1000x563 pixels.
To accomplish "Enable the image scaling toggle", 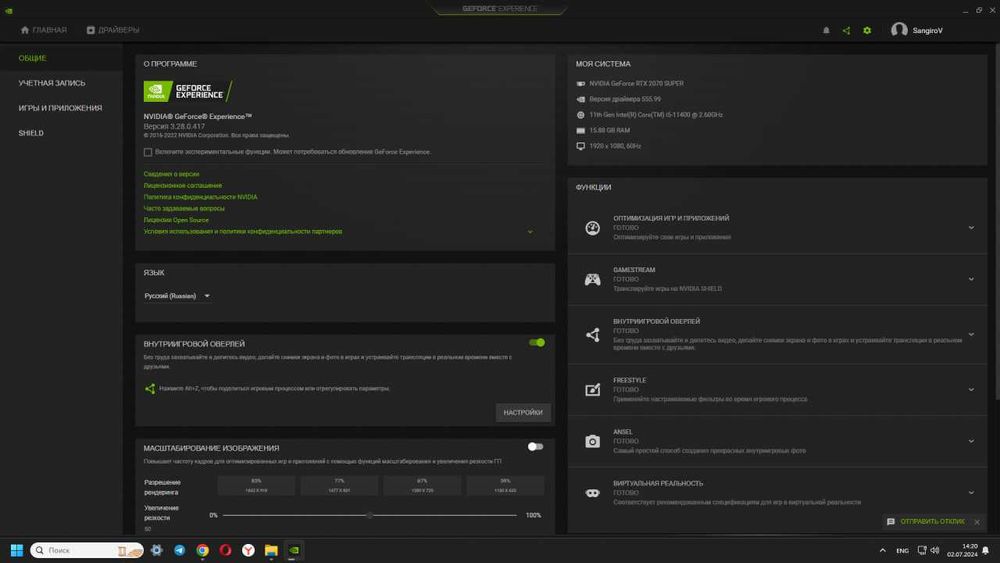I will [x=536, y=447].
